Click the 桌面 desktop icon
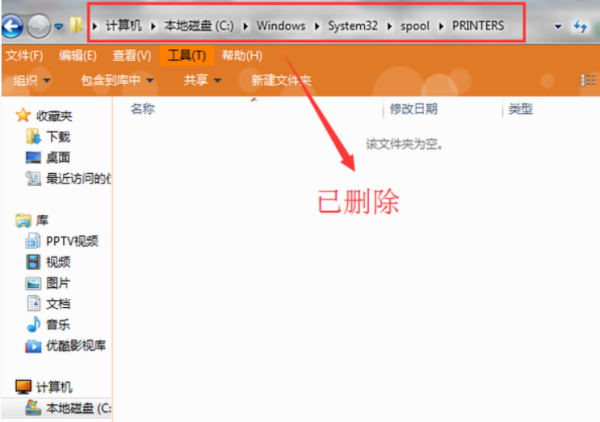600x422 pixels. tap(33, 157)
